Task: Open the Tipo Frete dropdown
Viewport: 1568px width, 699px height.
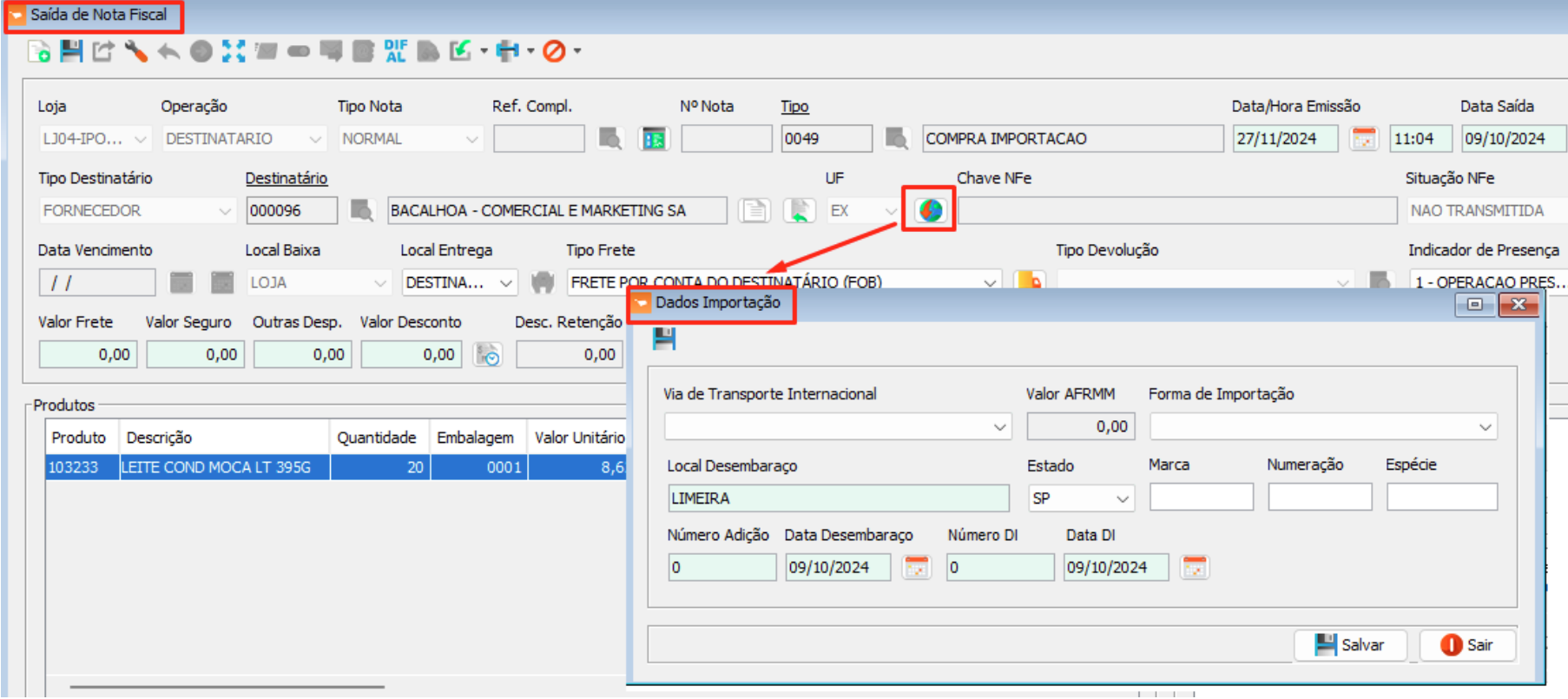Action: click(989, 282)
